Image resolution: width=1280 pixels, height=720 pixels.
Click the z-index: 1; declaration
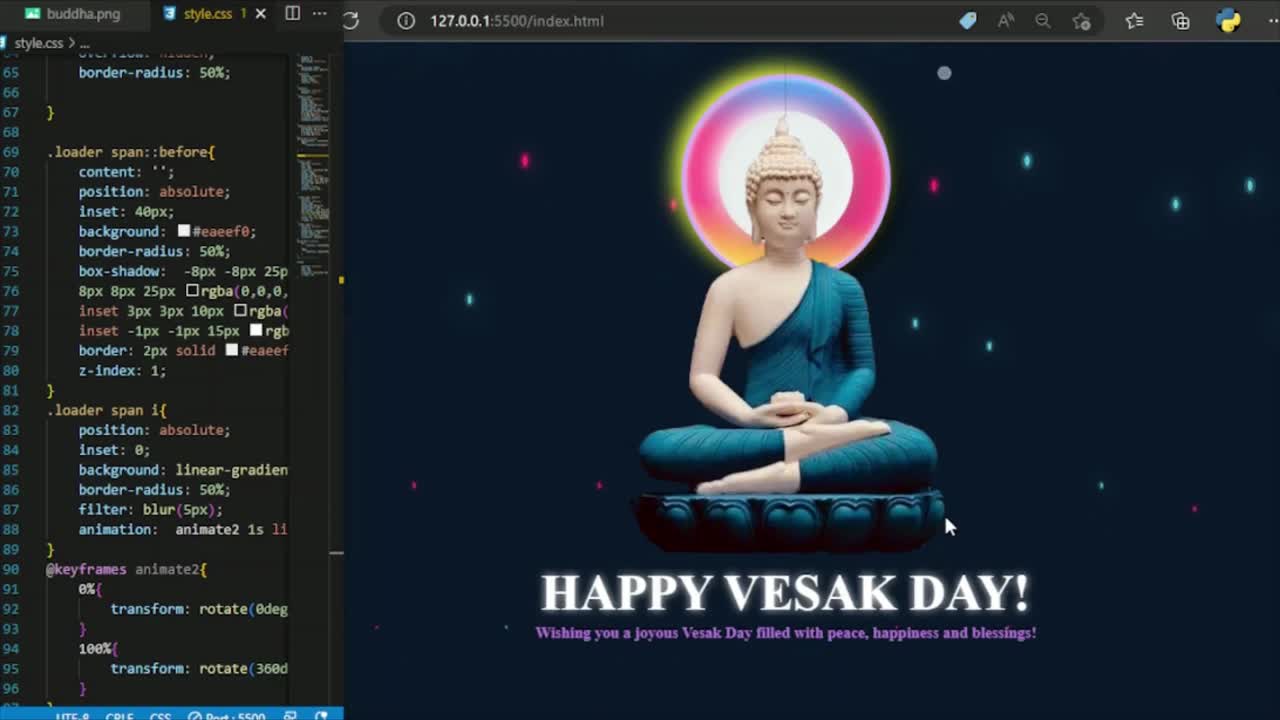[x=122, y=370]
